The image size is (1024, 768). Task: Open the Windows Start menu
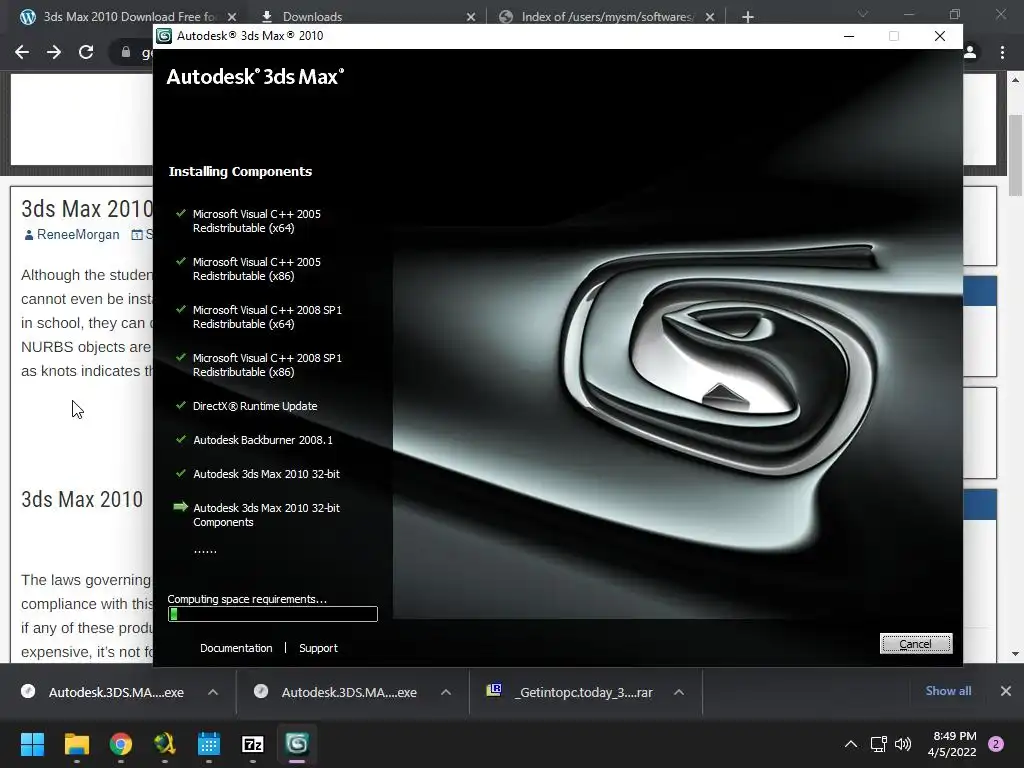tap(32, 744)
